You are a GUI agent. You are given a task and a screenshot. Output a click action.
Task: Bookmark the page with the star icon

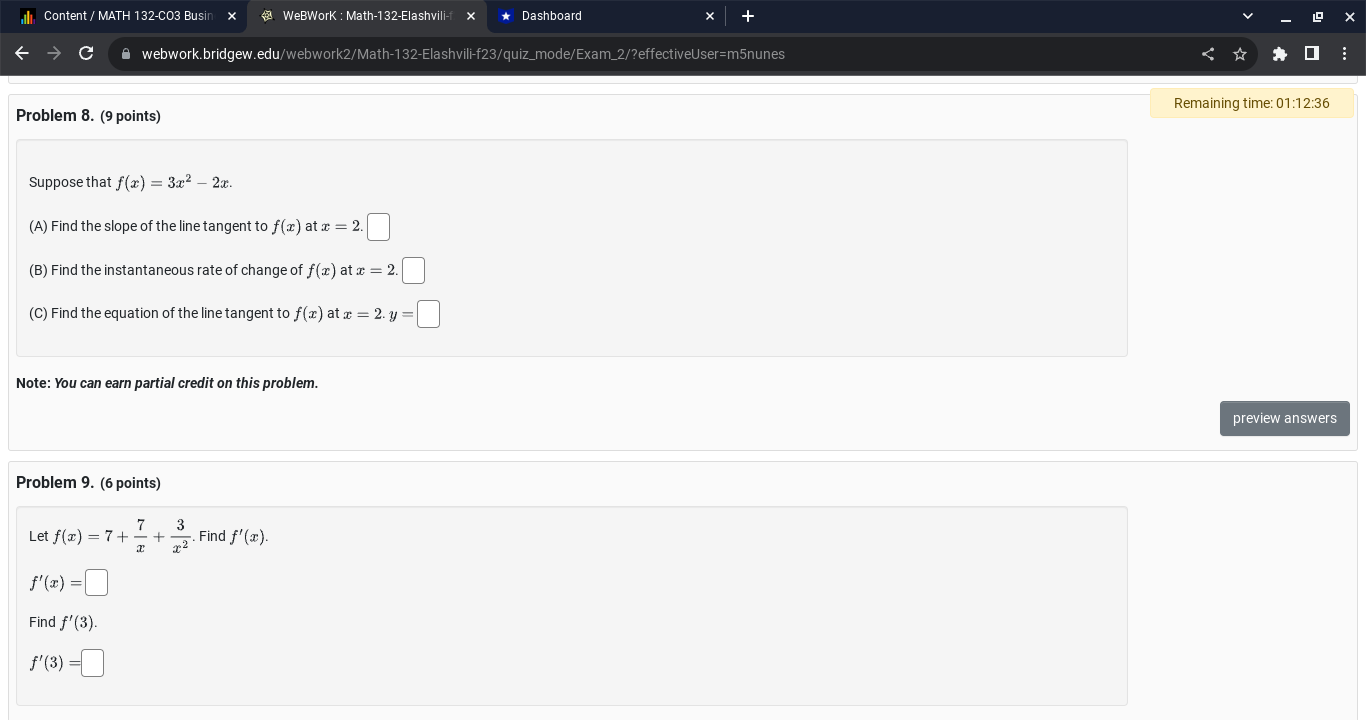click(x=1240, y=54)
